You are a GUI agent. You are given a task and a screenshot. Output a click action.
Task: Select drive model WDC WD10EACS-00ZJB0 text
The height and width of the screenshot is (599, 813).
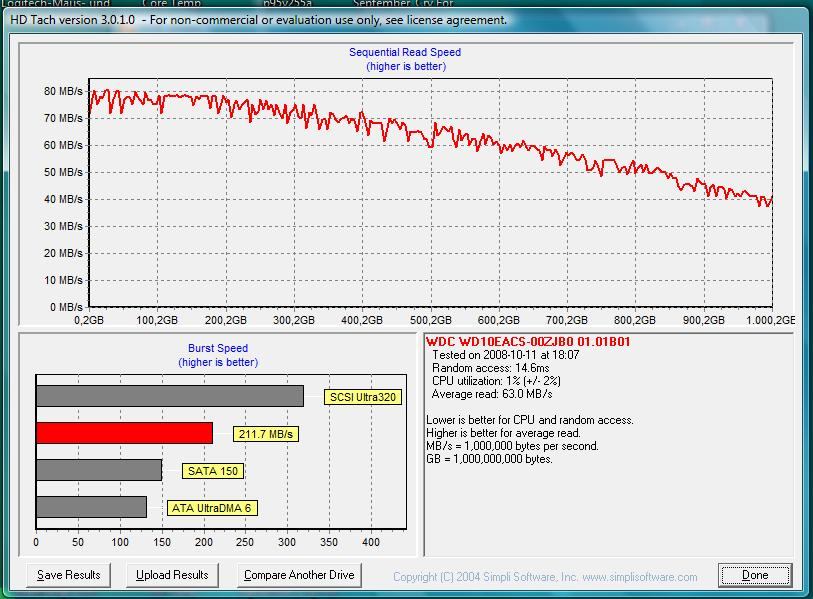pyautogui.click(x=528, y=342)
